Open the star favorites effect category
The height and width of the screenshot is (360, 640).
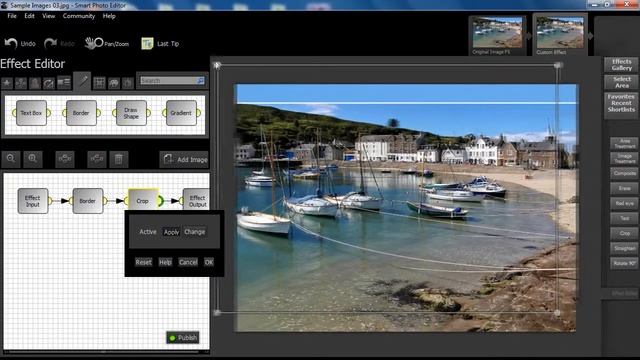tap(7, 83)
